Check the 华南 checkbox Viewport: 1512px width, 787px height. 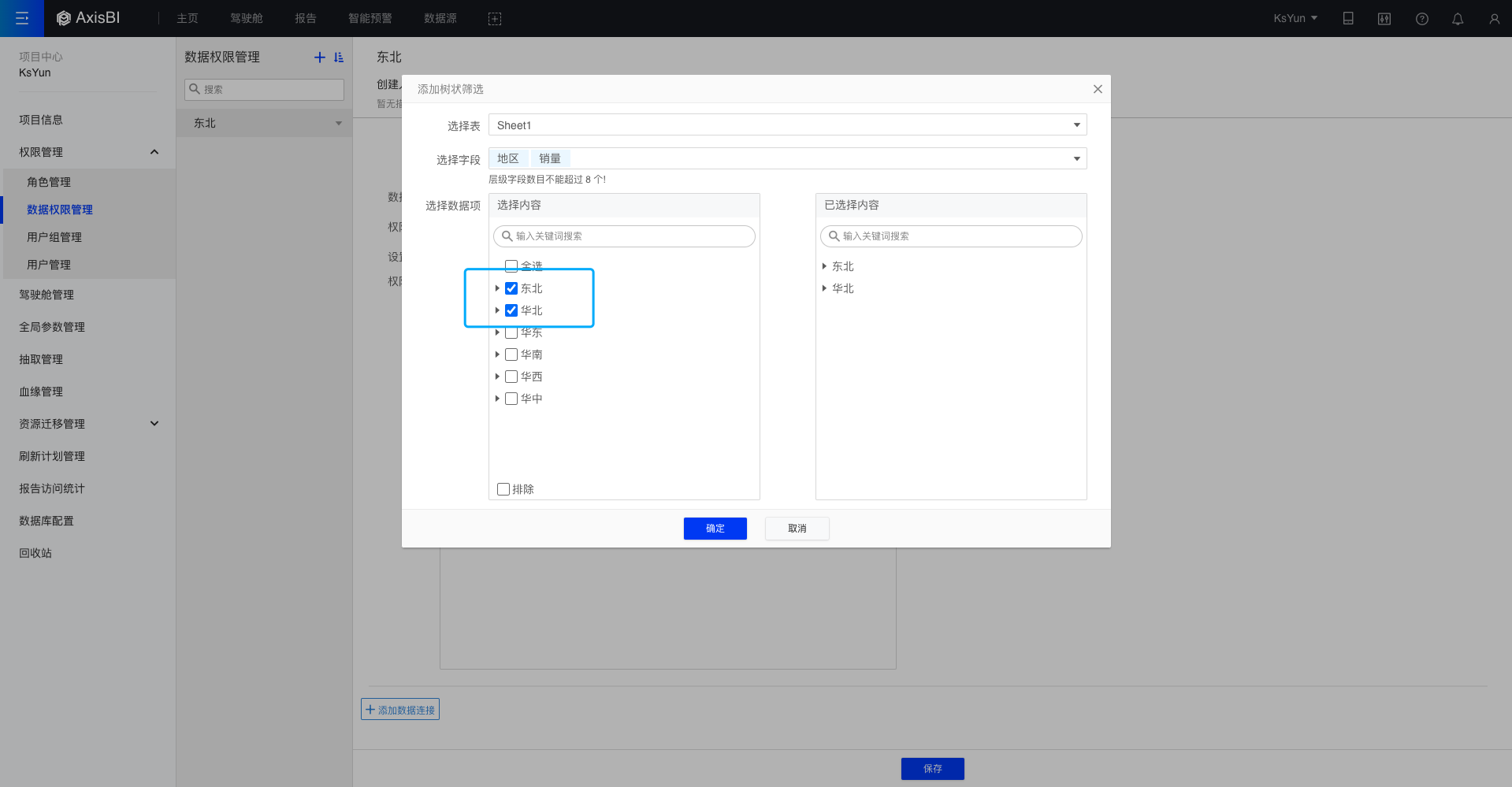pyautogui.click(x=511, y=355)
